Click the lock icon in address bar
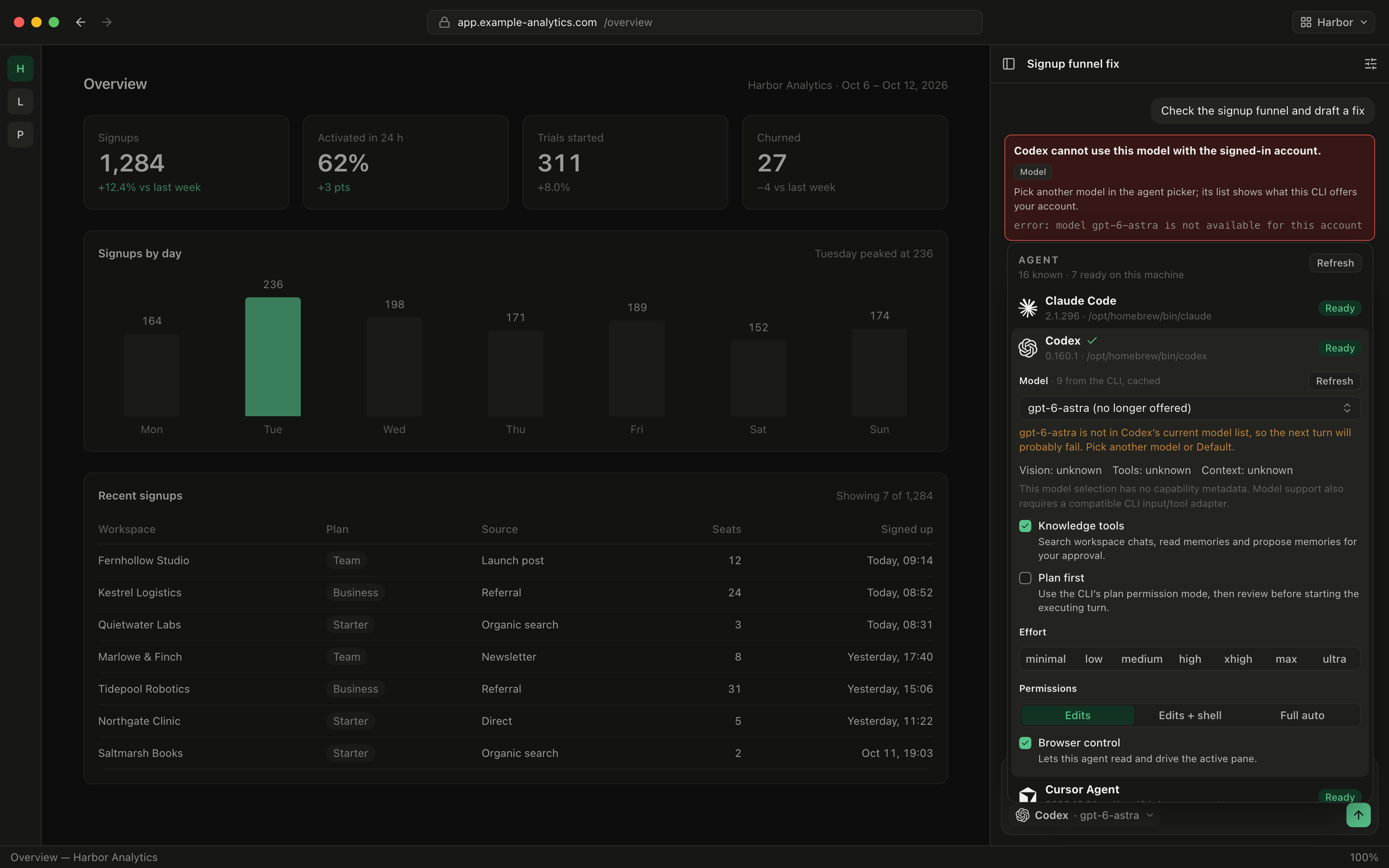 [x=444, y=23]
